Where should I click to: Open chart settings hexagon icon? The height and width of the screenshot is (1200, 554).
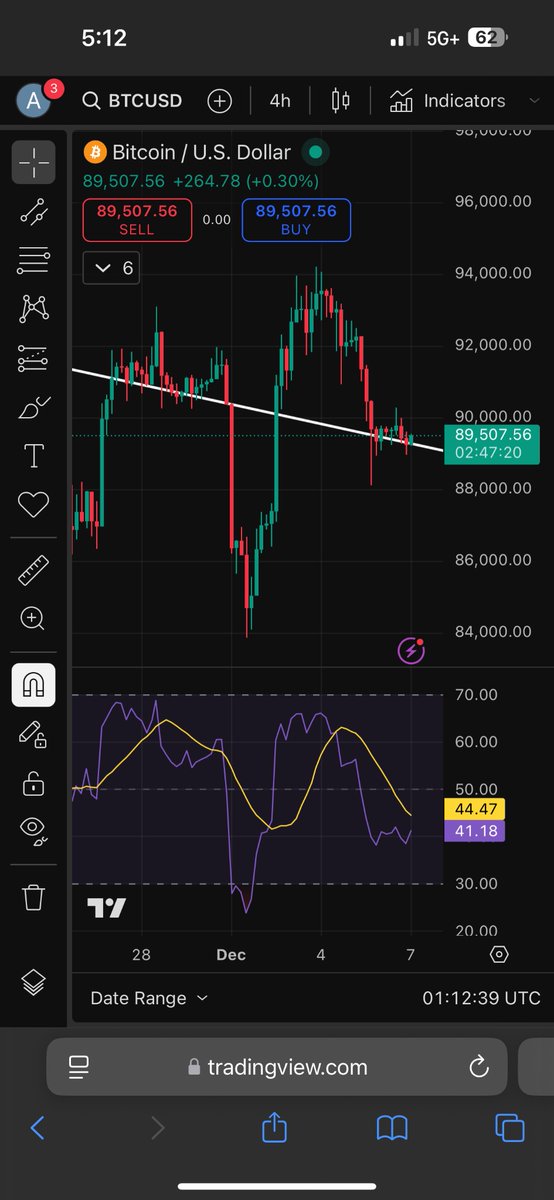click(x=499, y=954)
